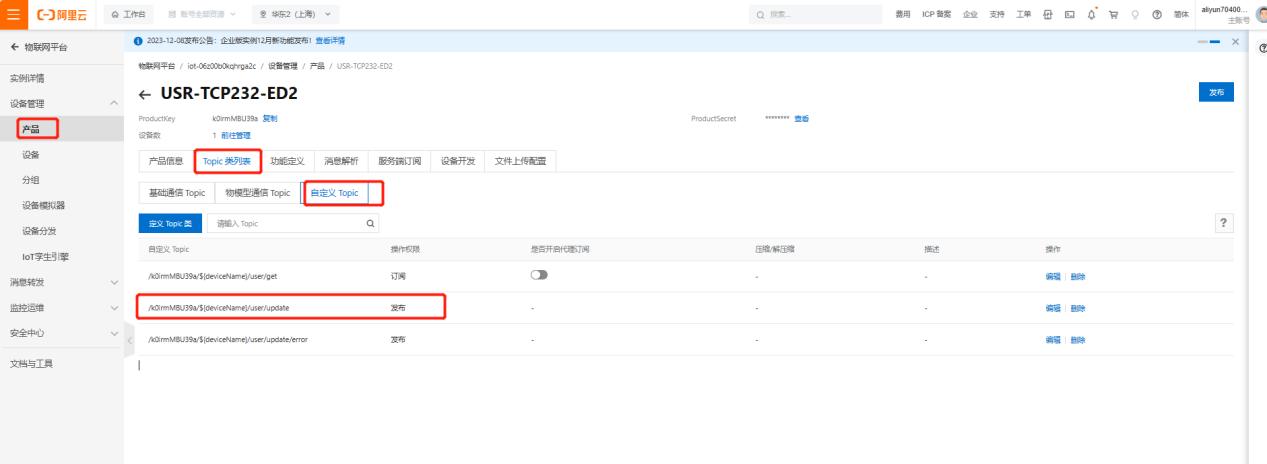Launch the Cloud Shell terminal icon
Screen dimensions: 1267x464
(1069, 15)
